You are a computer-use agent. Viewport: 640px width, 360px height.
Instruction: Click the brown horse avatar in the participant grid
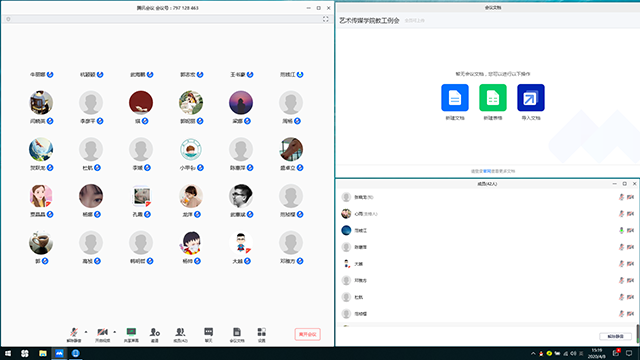[x=291, y=149]
